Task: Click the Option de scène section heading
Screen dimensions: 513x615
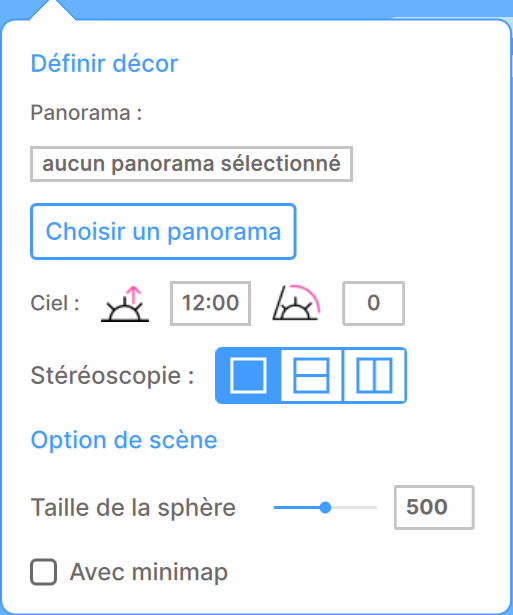Action: (x=124, y=440)
